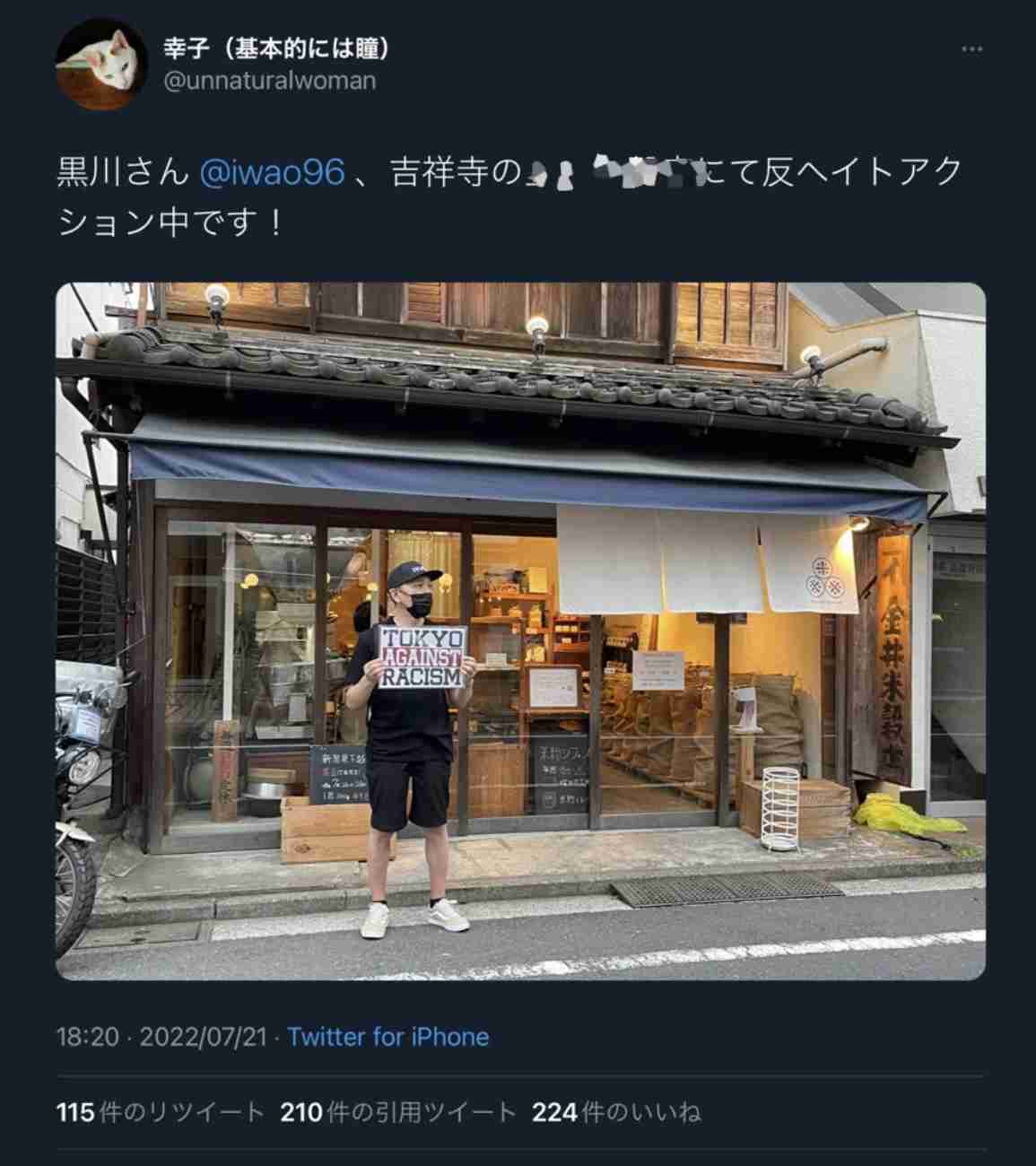This screenshot has width=1036, height=1166.
Task: Open the cat profile avatar
Action: click(x=101, y=64)
